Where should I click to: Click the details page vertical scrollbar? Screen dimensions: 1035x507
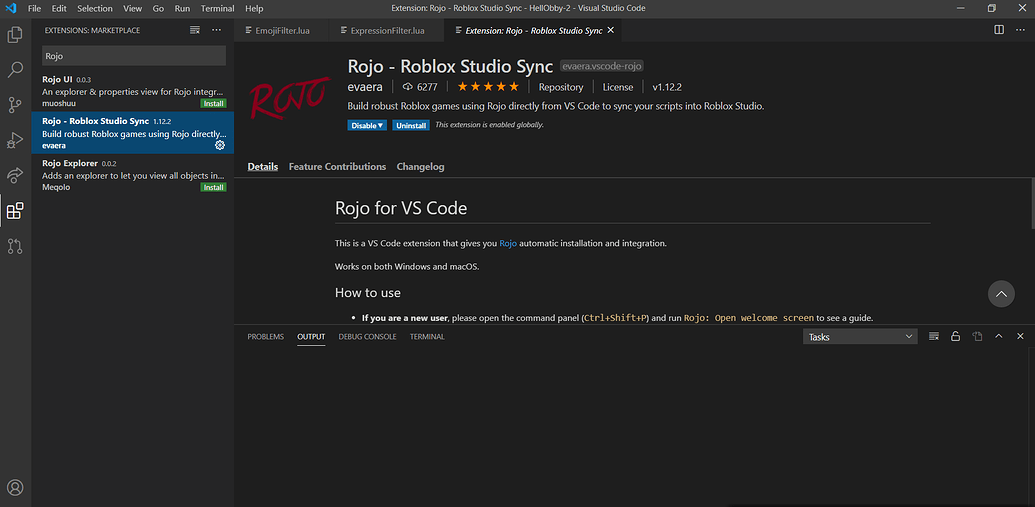1032,203
